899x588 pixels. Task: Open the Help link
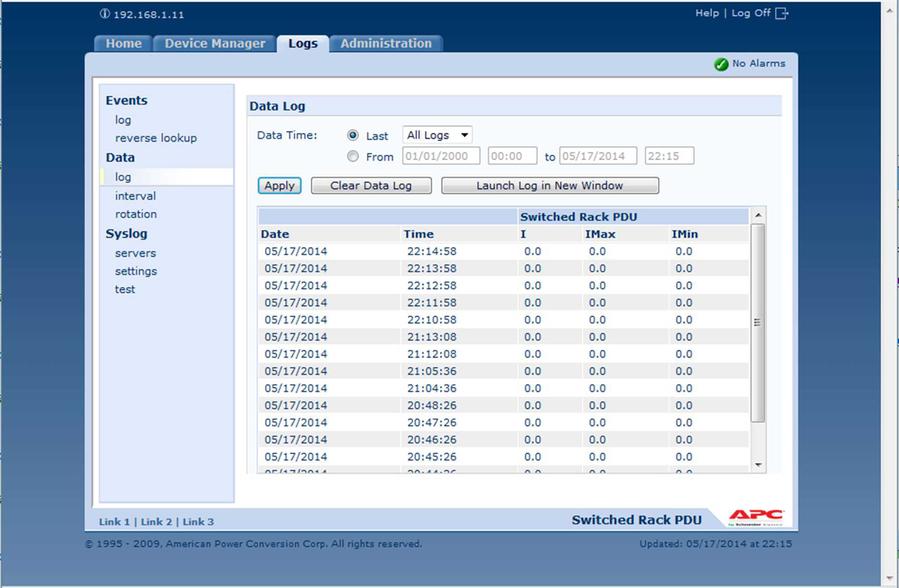click(x=707, y=13)
